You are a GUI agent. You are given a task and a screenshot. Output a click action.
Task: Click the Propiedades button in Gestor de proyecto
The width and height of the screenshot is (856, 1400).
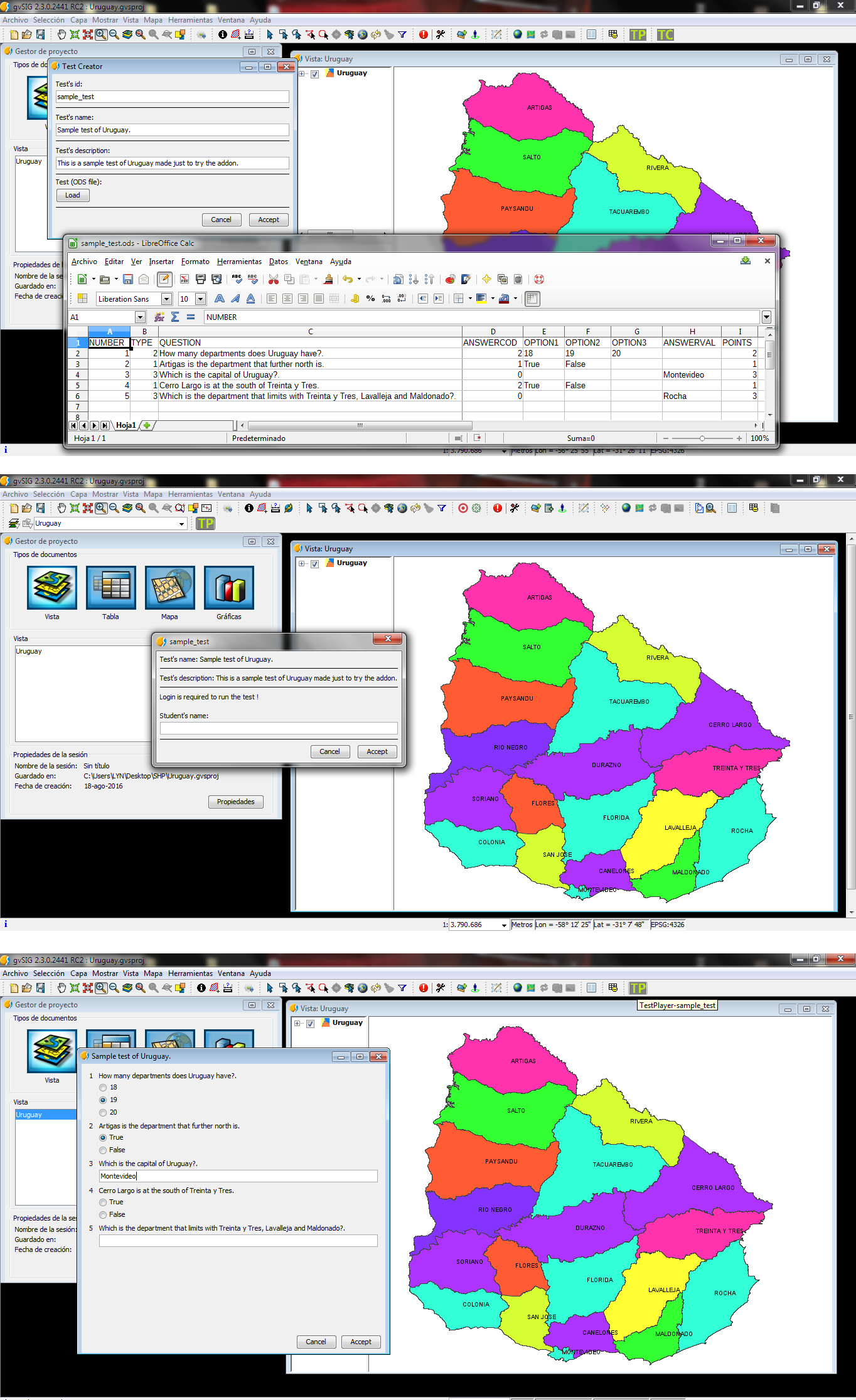(235, 802)
